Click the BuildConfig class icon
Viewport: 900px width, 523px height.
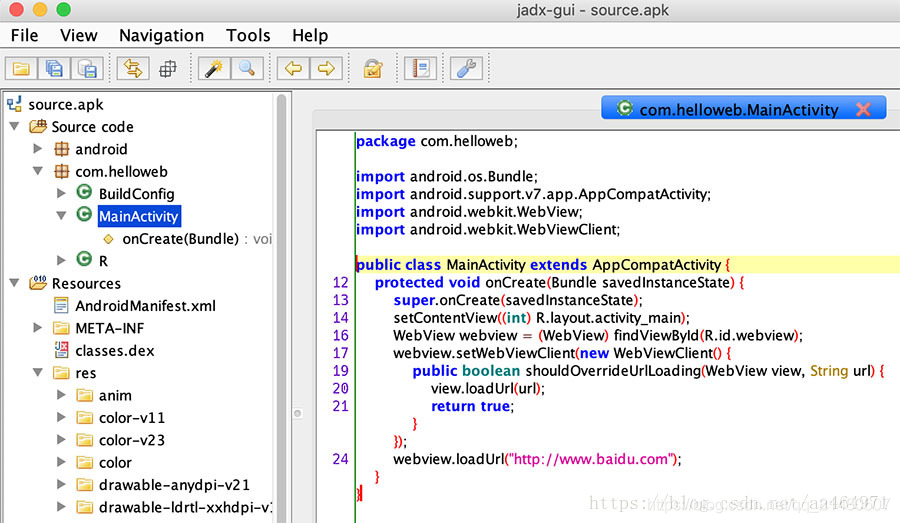coord(84,192)
